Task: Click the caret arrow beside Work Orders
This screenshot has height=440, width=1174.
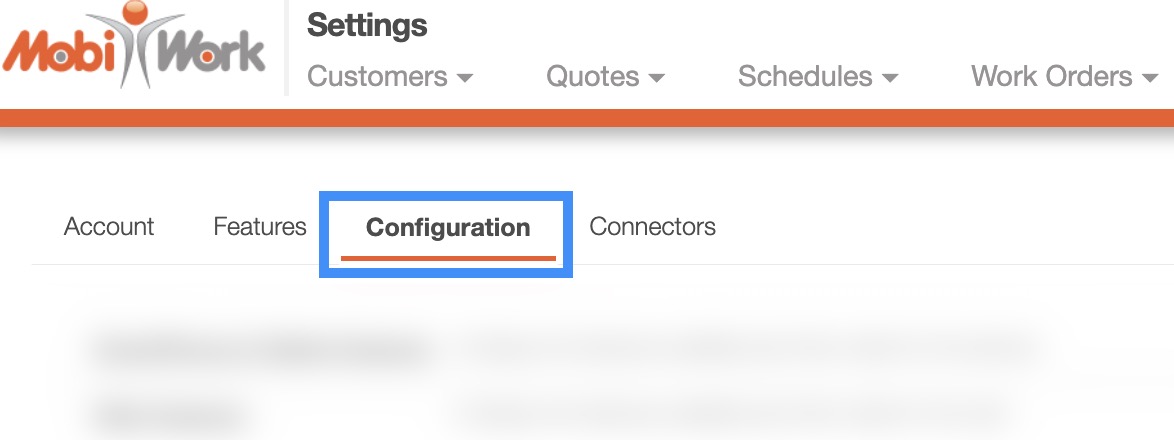Action: (x=1149, y=78)
